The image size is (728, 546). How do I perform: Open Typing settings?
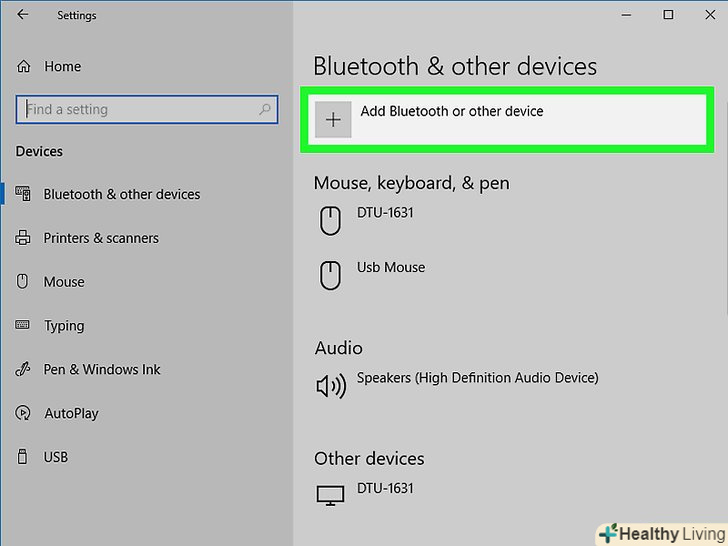click(64, 326)
